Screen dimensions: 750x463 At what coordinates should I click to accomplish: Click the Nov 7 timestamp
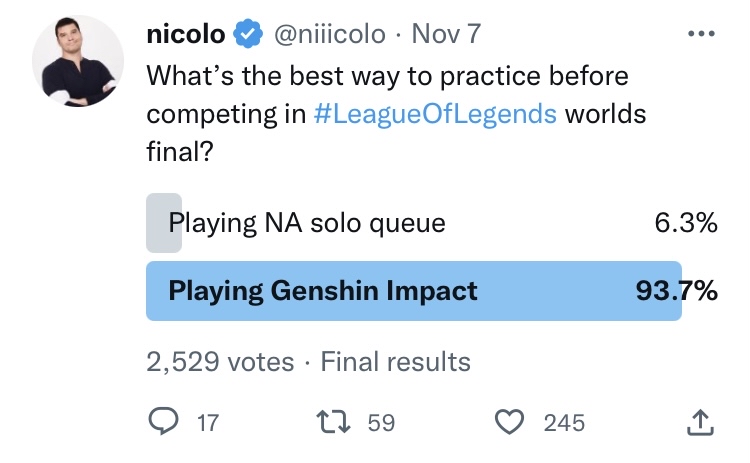[x=446, y=34]
